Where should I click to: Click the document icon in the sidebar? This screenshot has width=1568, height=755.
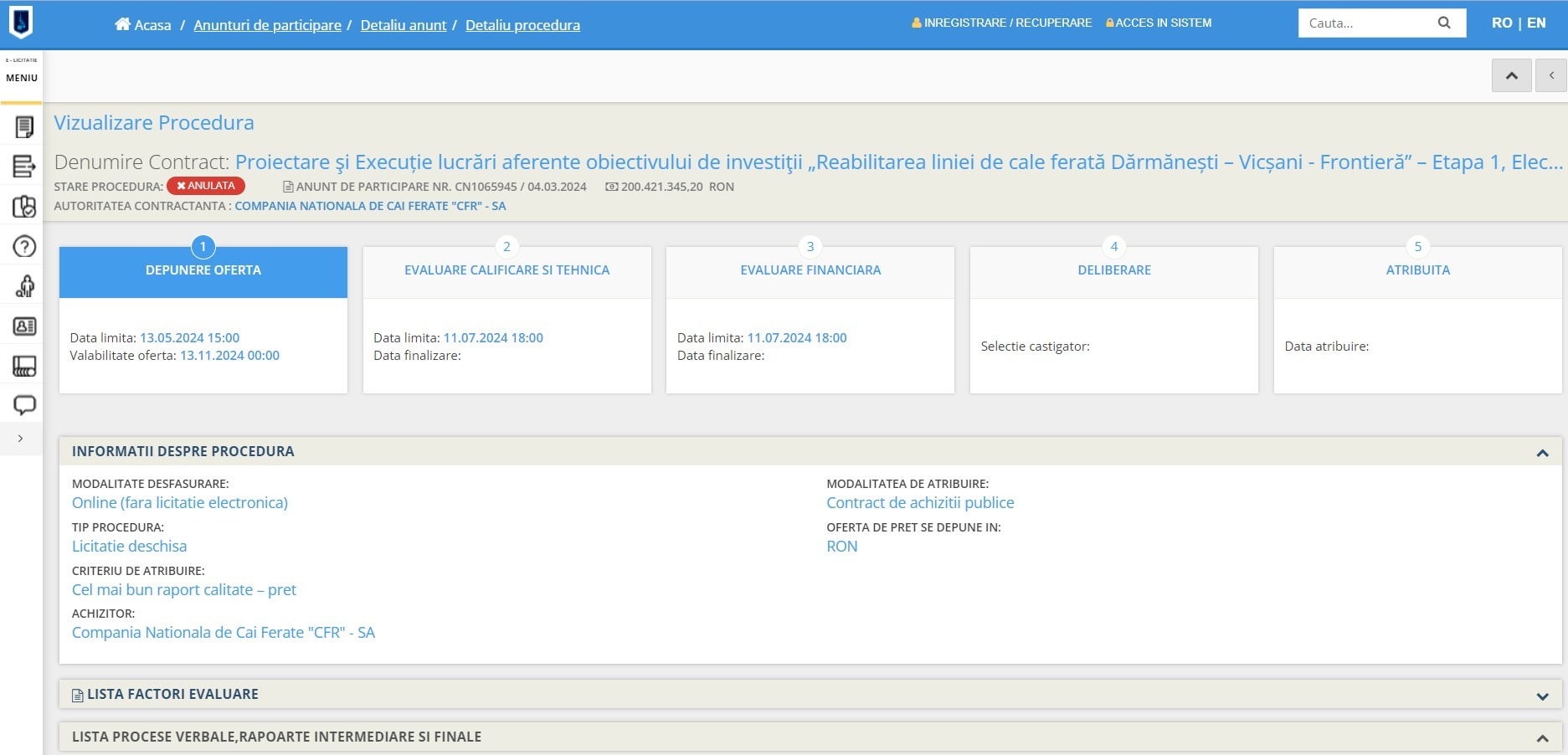click(24, 126)
